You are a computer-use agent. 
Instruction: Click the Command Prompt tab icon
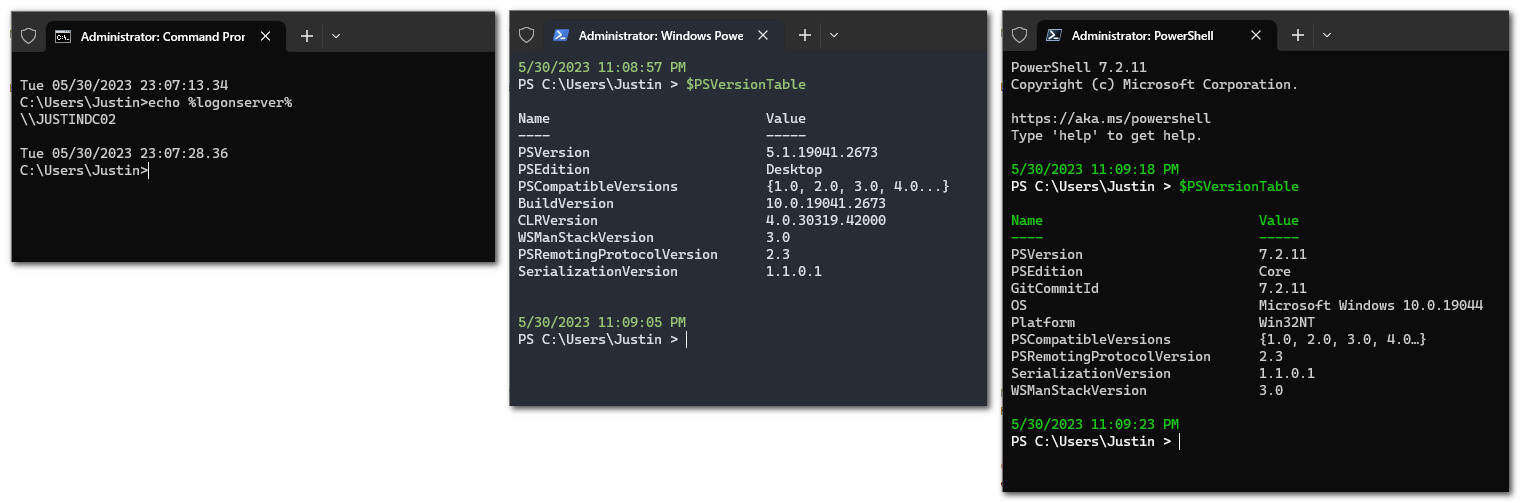pos(63,36)
